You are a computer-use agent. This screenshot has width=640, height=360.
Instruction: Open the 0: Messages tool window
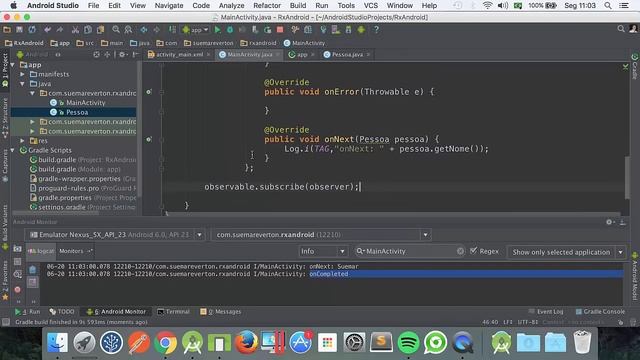click(220, 311)
